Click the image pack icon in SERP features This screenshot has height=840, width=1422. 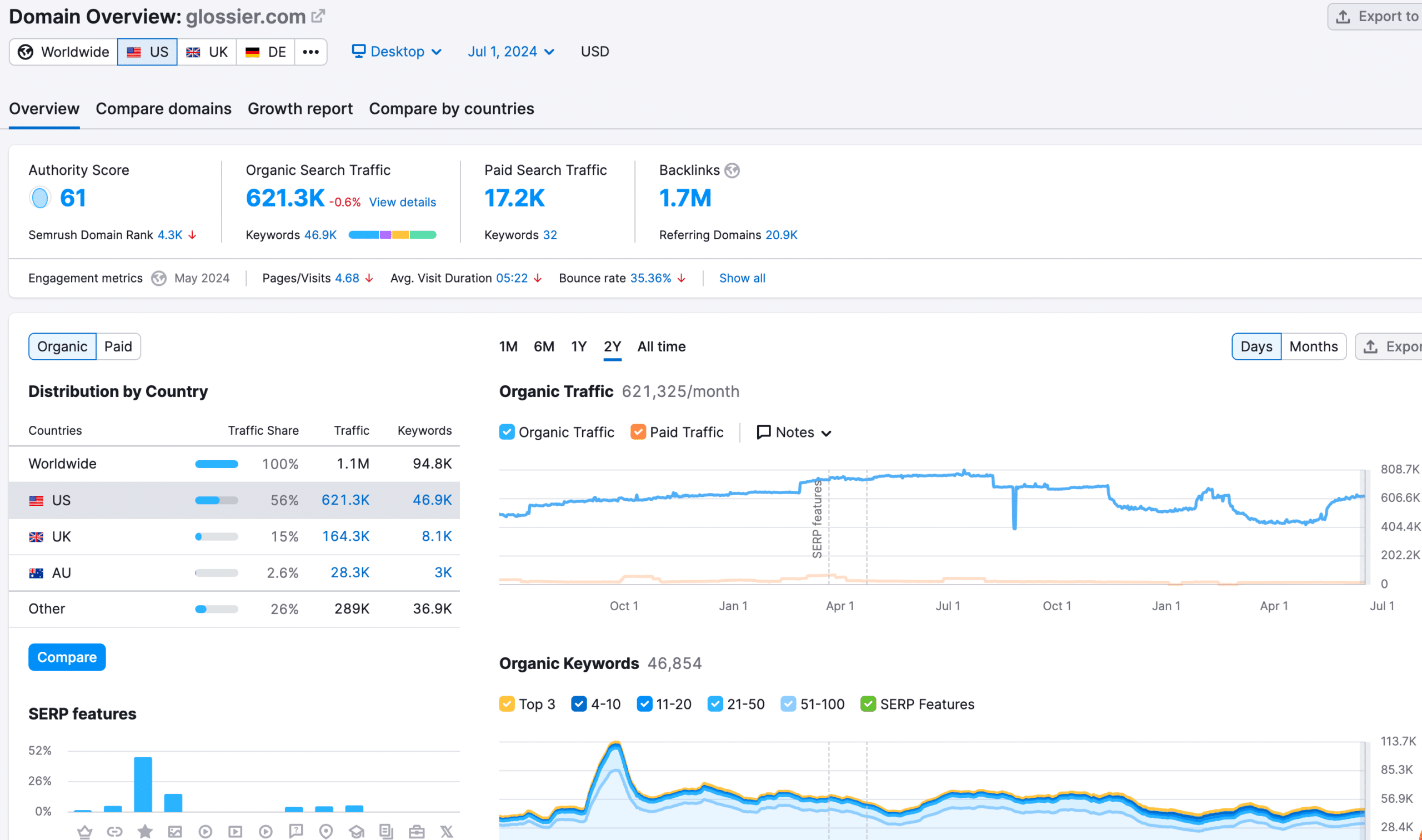(x=175, y=831)
